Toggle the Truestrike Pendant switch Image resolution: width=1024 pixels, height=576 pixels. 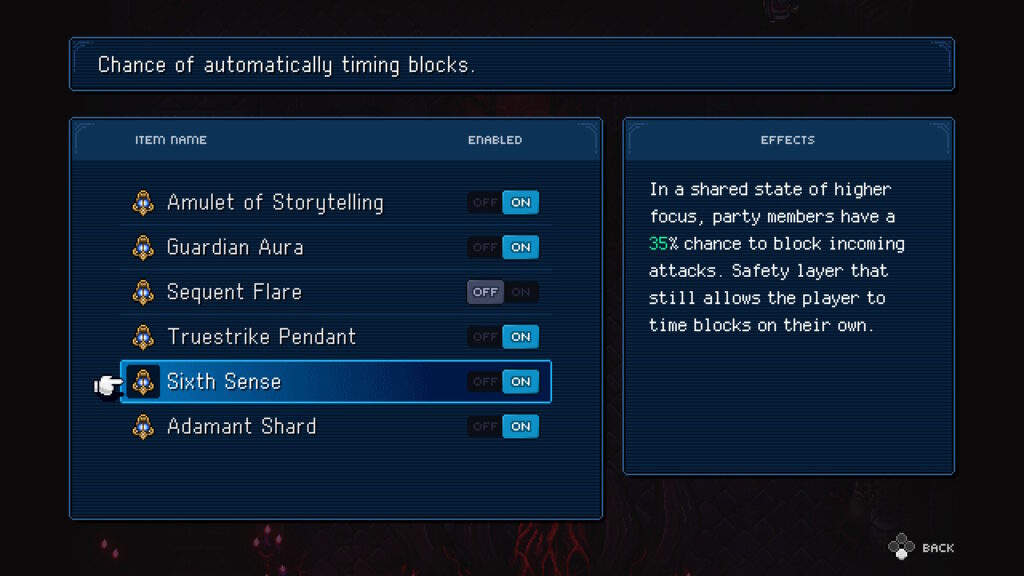click(x=503, y=337)
